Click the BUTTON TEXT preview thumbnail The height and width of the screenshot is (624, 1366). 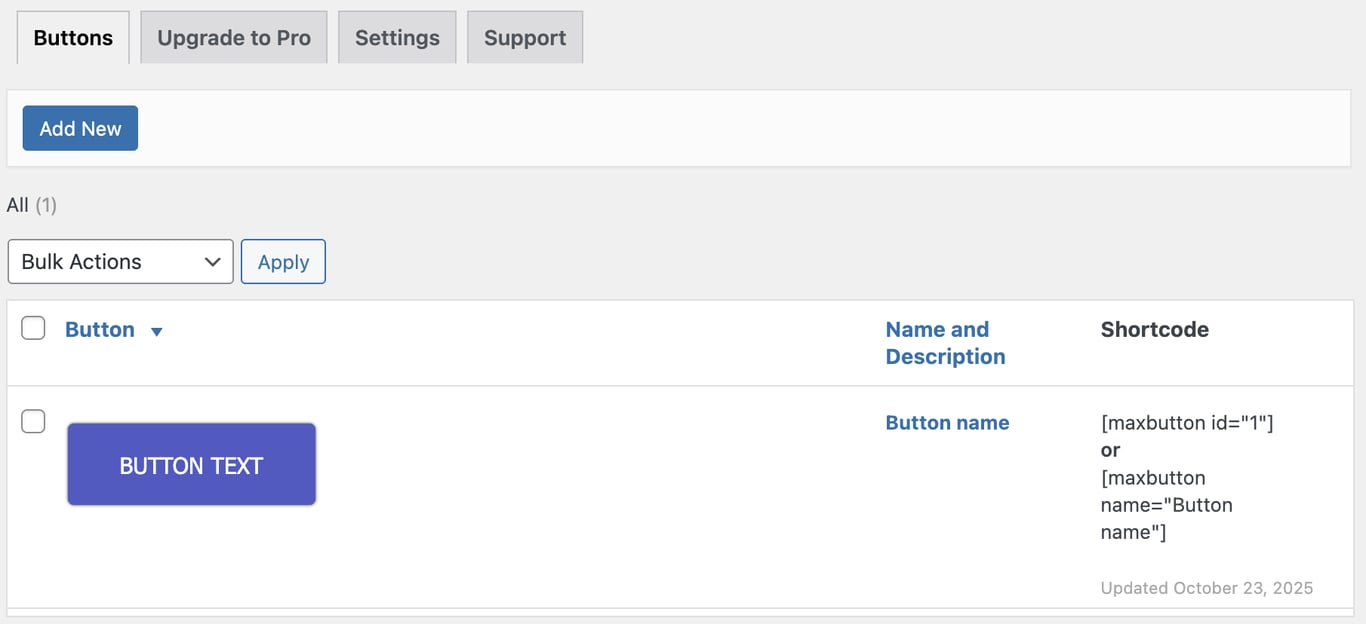tap(191, 464)
